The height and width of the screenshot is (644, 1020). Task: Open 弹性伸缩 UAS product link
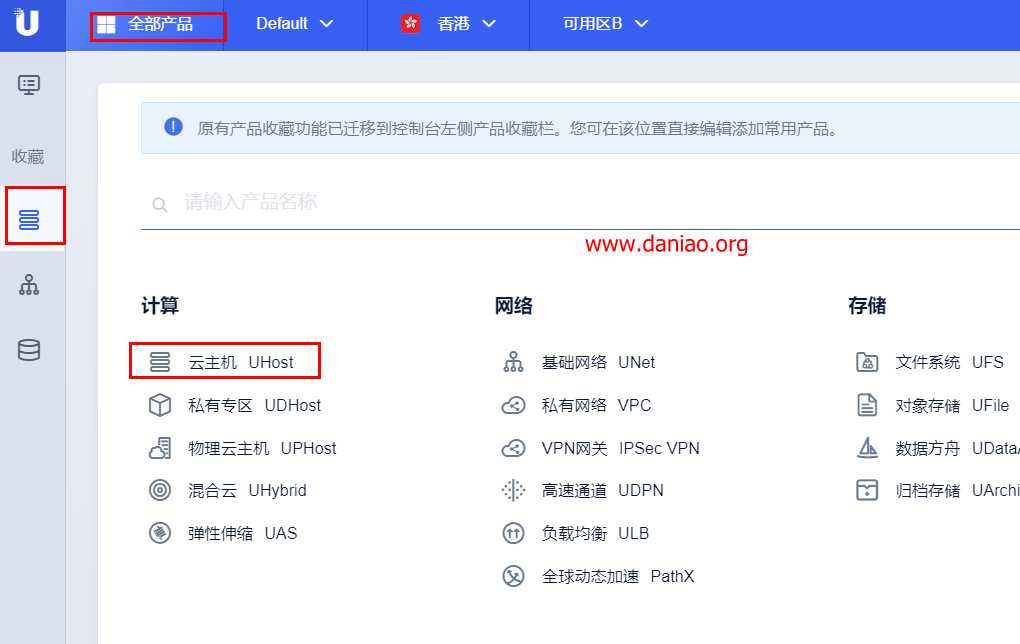click(x=243, y=533)
